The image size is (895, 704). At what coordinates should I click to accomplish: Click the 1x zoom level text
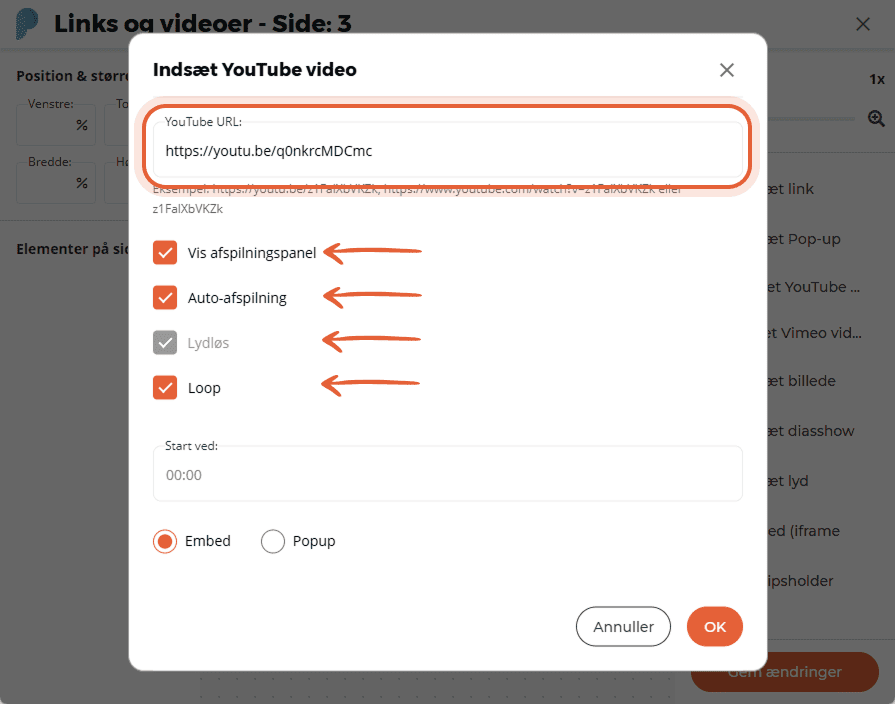[x=877, y=79]
